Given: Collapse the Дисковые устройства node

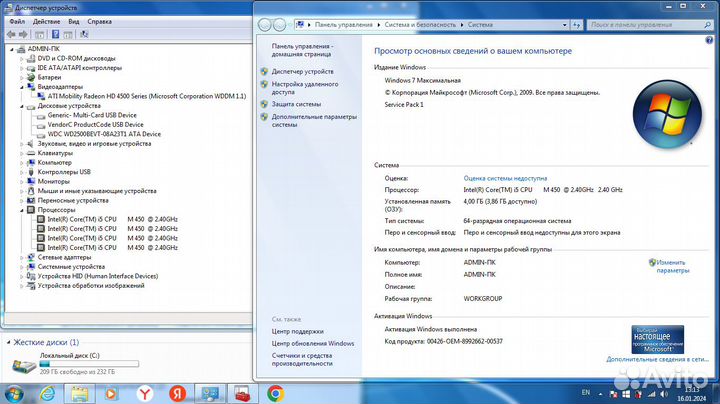Looking at the screenshot, I should pos(22,106).
